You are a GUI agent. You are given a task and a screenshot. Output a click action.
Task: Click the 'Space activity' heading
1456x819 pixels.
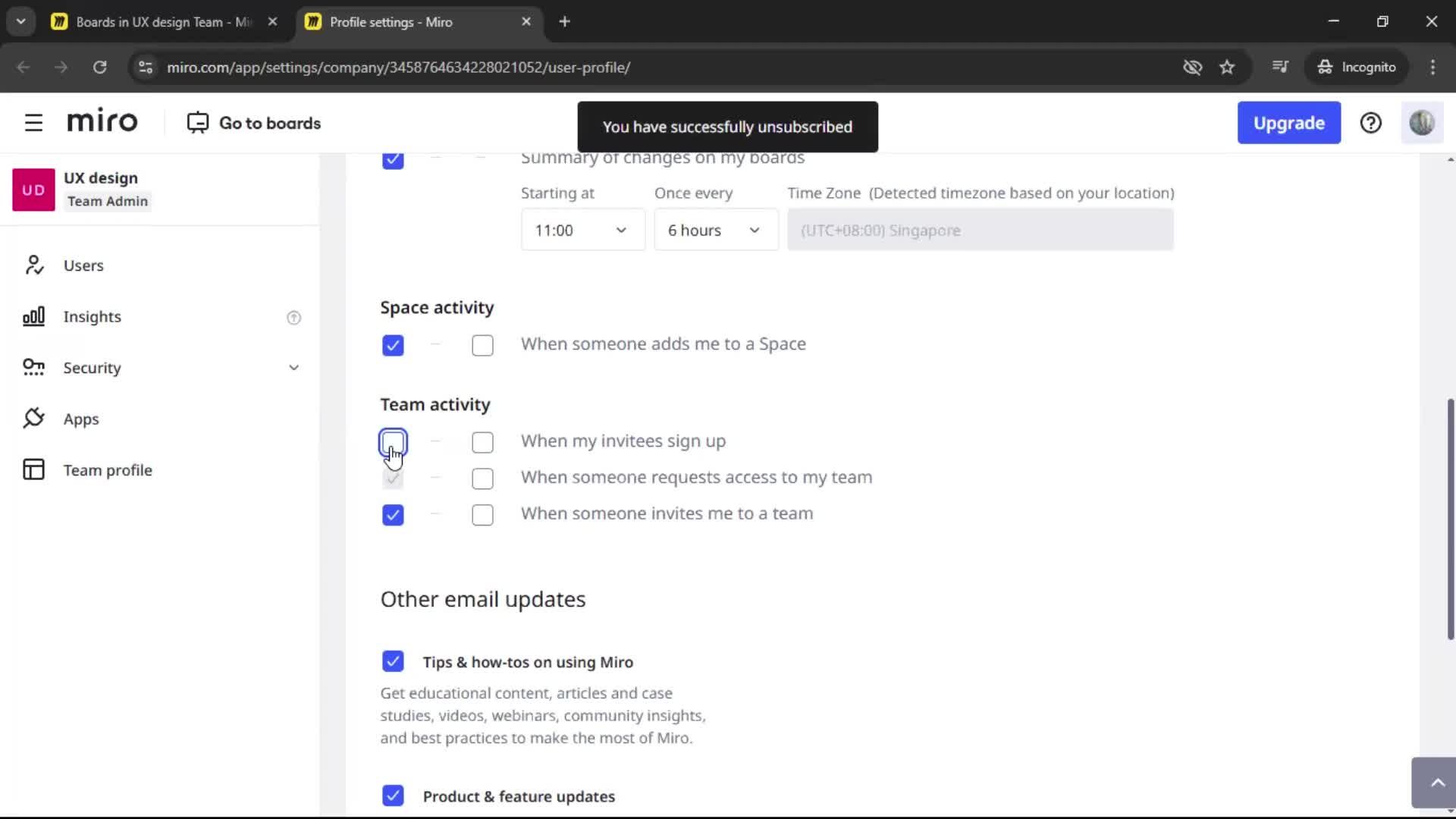click(x=437, y=308)
